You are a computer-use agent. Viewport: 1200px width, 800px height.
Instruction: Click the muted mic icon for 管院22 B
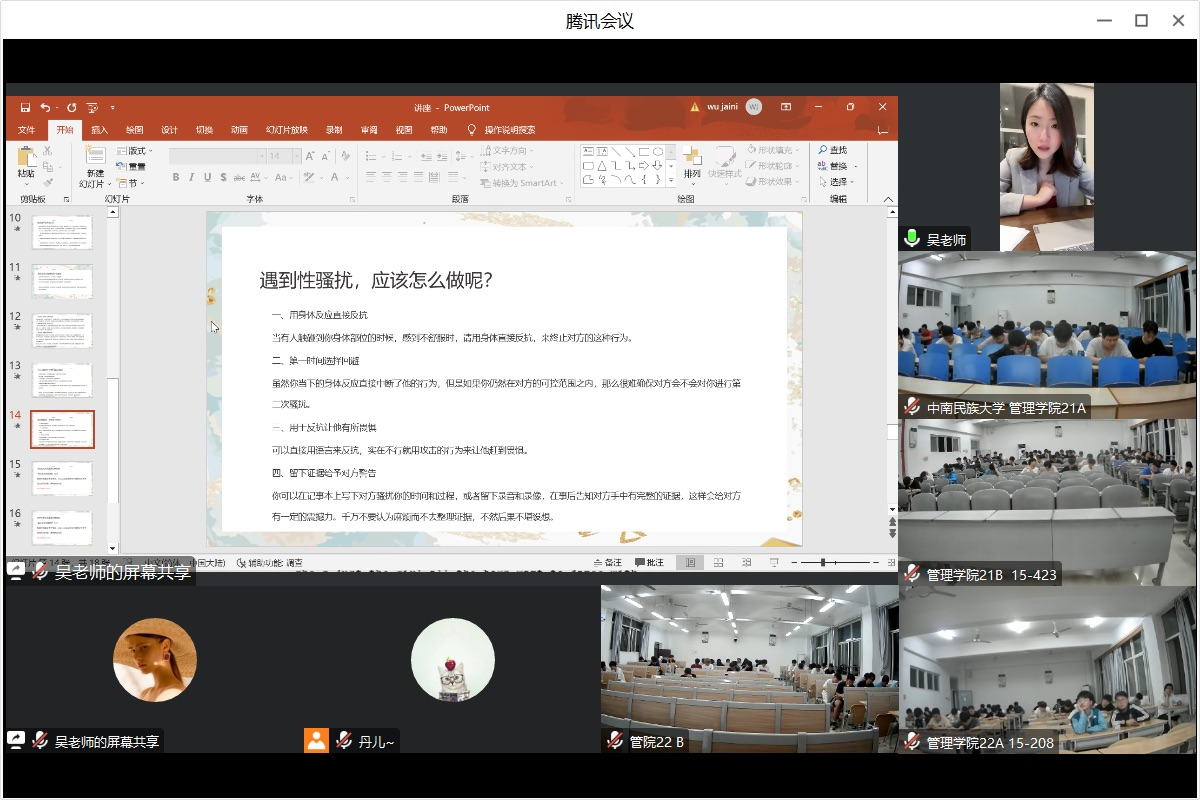pos(614,741)
